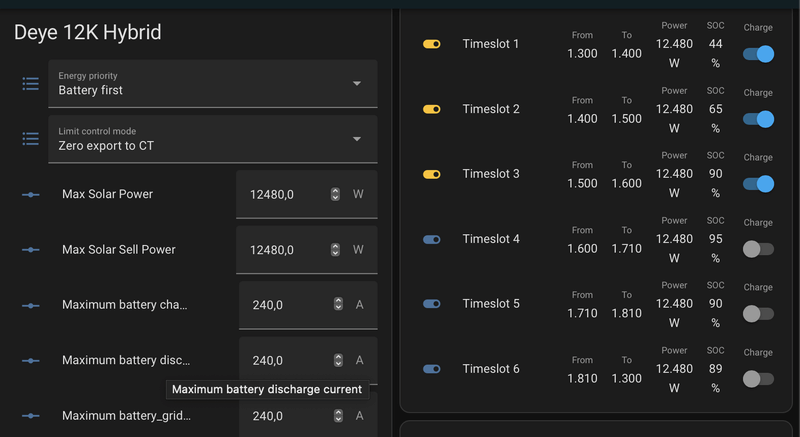Image resolution: width=800 pixels, height=437 pixels.
Task: Click the Max Solar Sell Power label
Action: pos(118,250)
